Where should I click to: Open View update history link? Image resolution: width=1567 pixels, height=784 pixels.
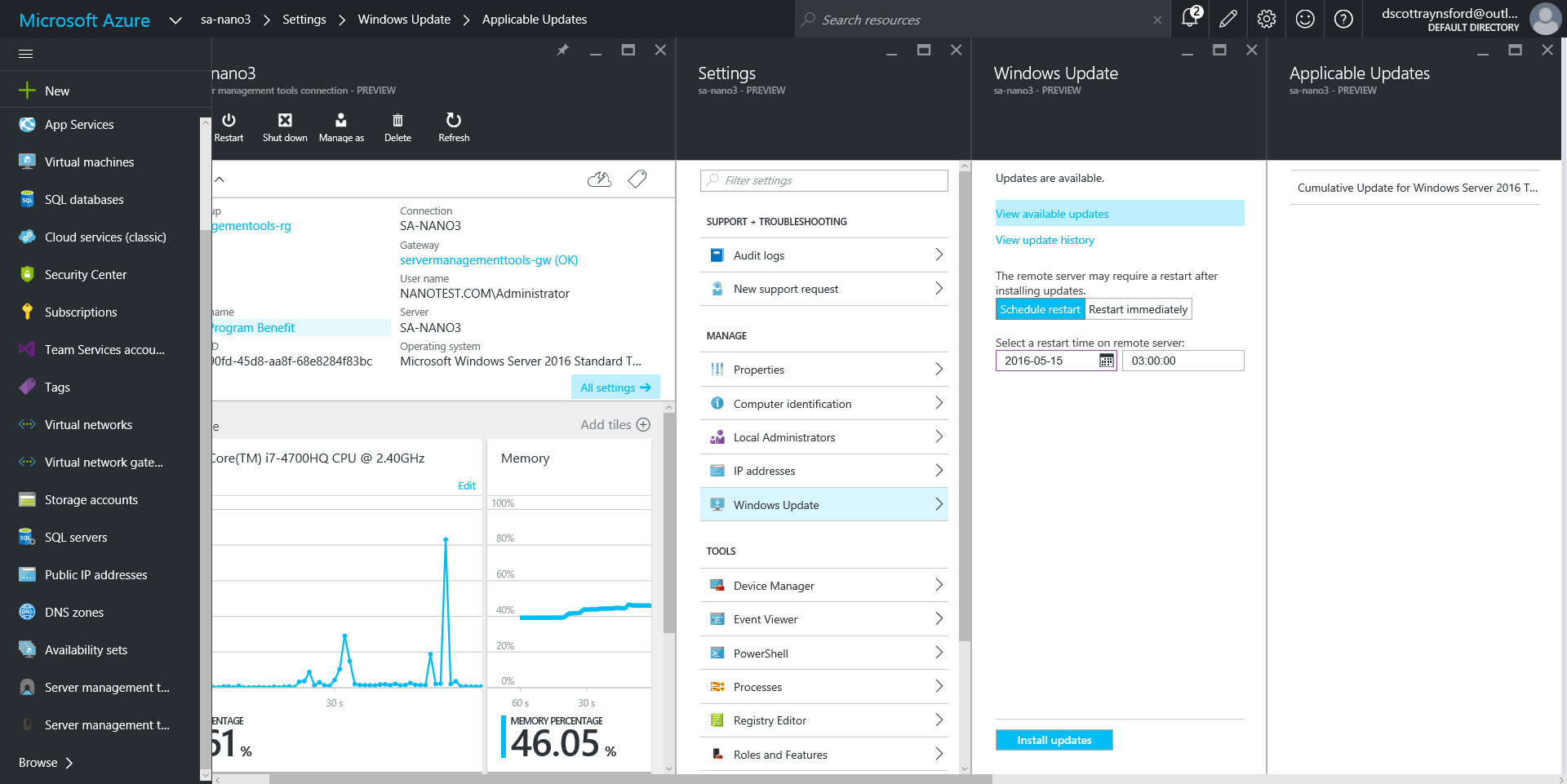point(1045,240)
